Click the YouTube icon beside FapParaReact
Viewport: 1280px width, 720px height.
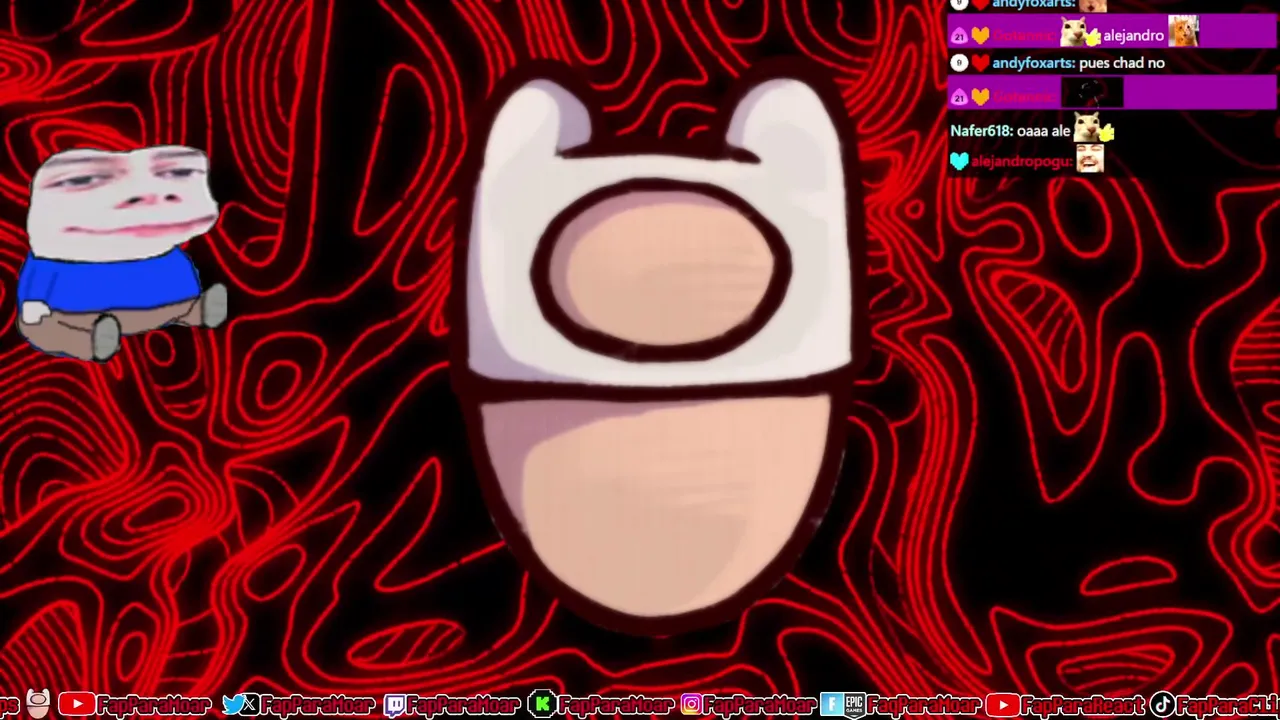(x=1004, y=705)
